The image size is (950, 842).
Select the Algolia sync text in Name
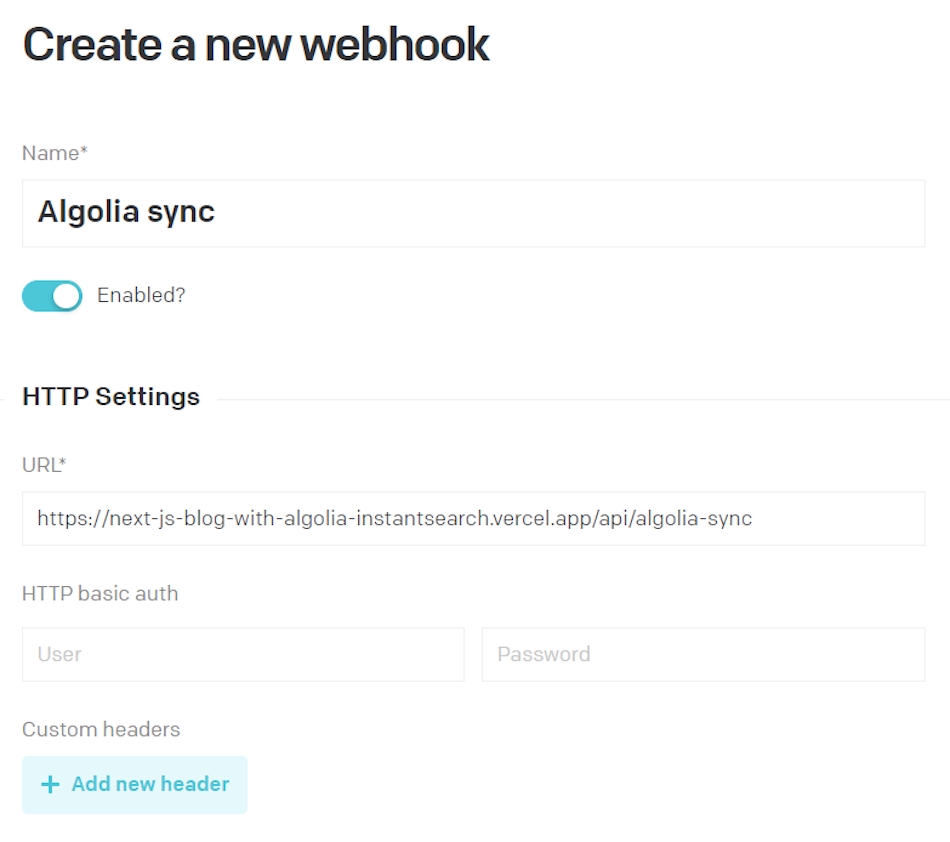point(125,212)
